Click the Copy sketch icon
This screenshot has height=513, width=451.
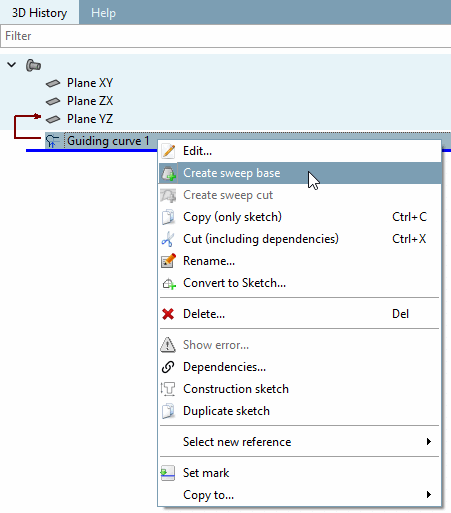pyautogui.click(x=168, y=217)
